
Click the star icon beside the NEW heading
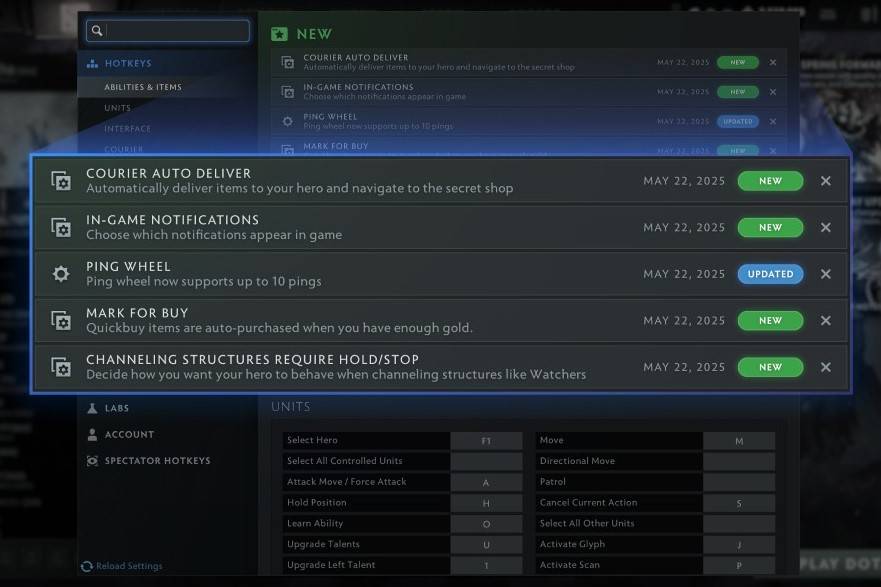pyautogui.click(x=279, y=34)
